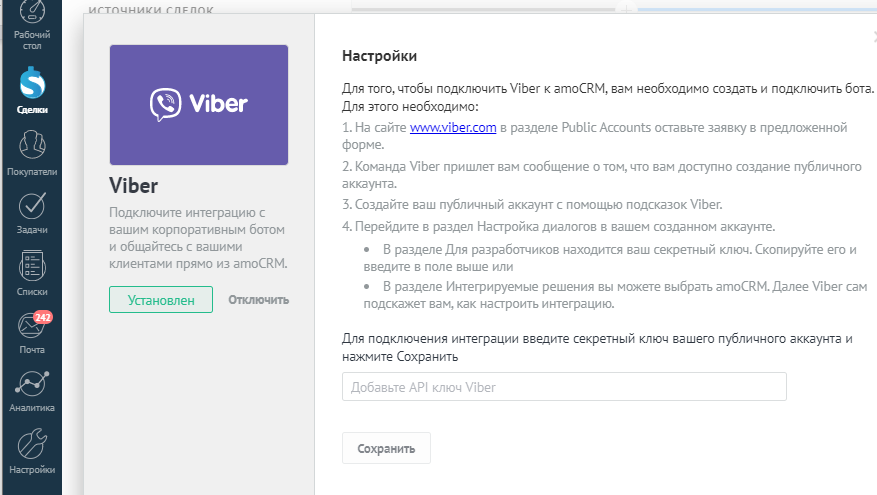Open the Аналитика analytics icon
Screen dimensions: 877x495
tap(32, 392)
